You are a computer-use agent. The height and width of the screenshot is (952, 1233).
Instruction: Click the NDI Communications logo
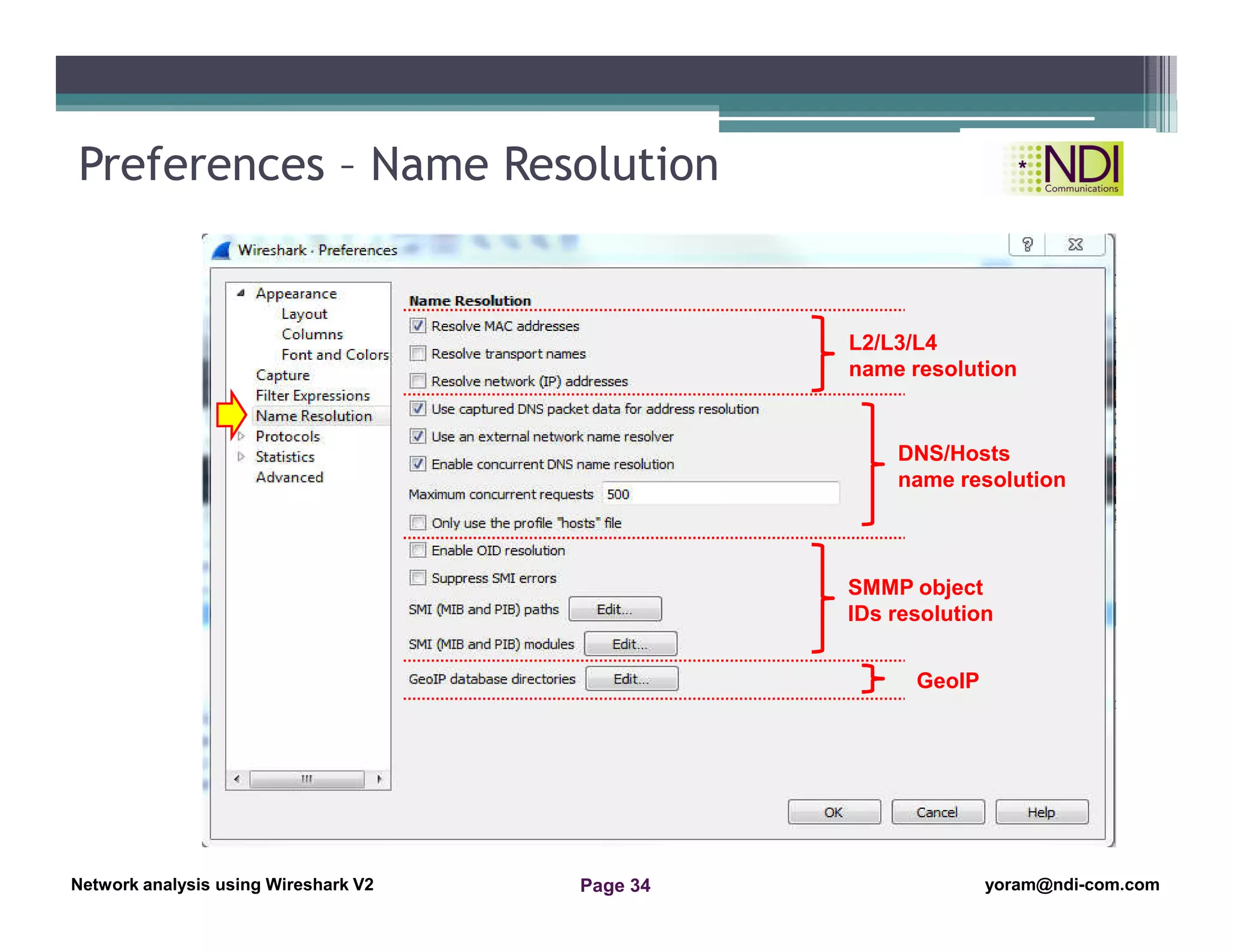pos(1062,168)
